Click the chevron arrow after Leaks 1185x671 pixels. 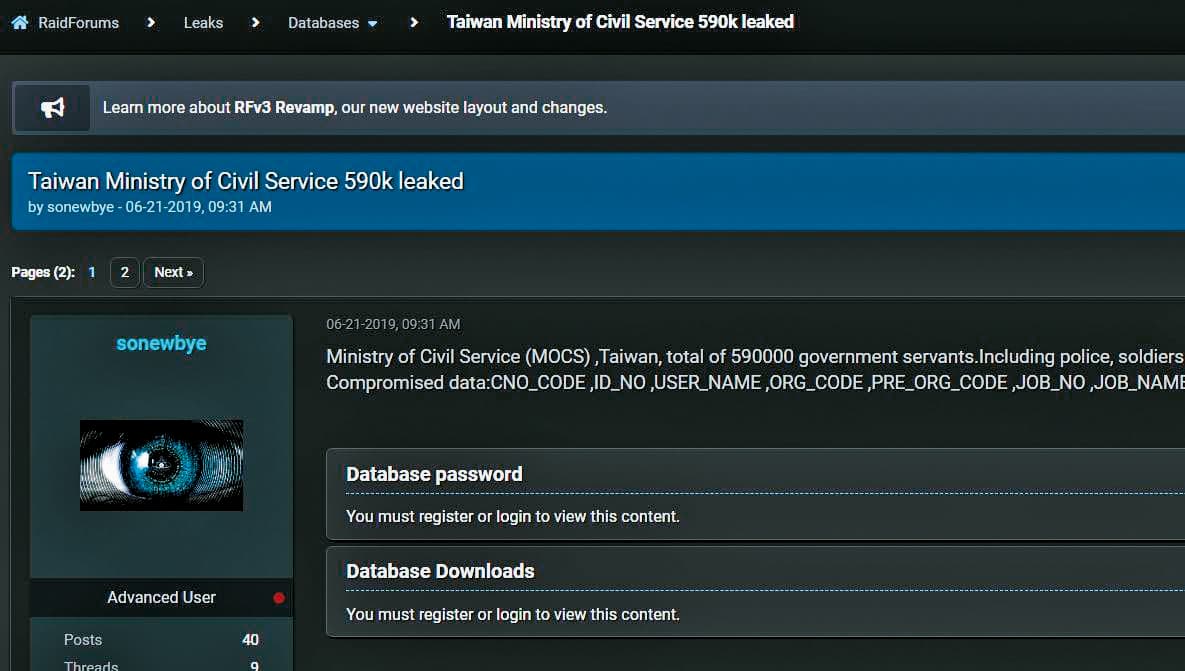click(x=255, y=23)
